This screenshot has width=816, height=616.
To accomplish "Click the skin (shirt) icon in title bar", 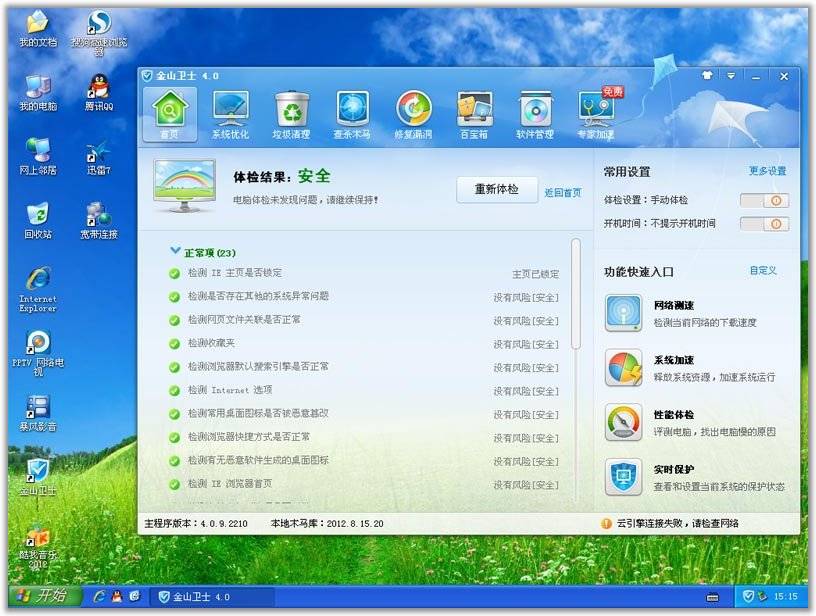I will (x=707, y=75).
